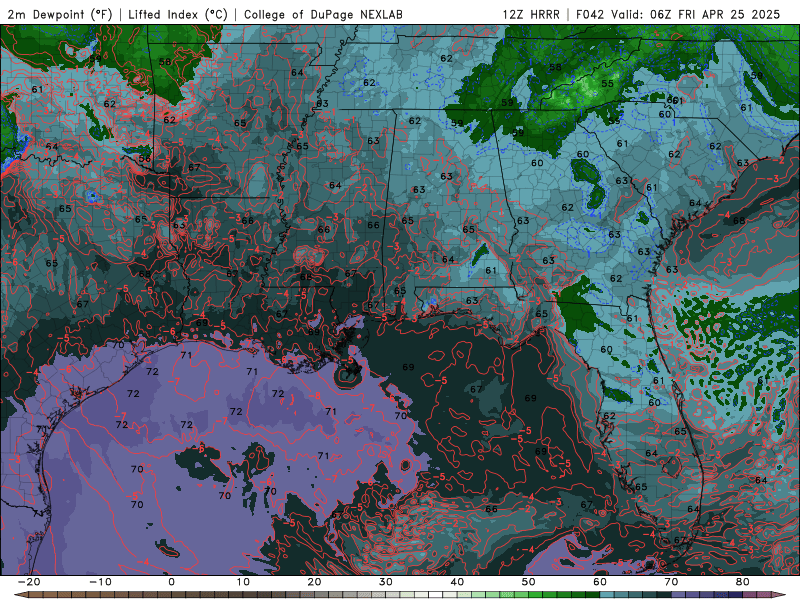
Task: Click the "F042 Valid: 06Z FRI APR 25 2025" text
Action: 678,14
